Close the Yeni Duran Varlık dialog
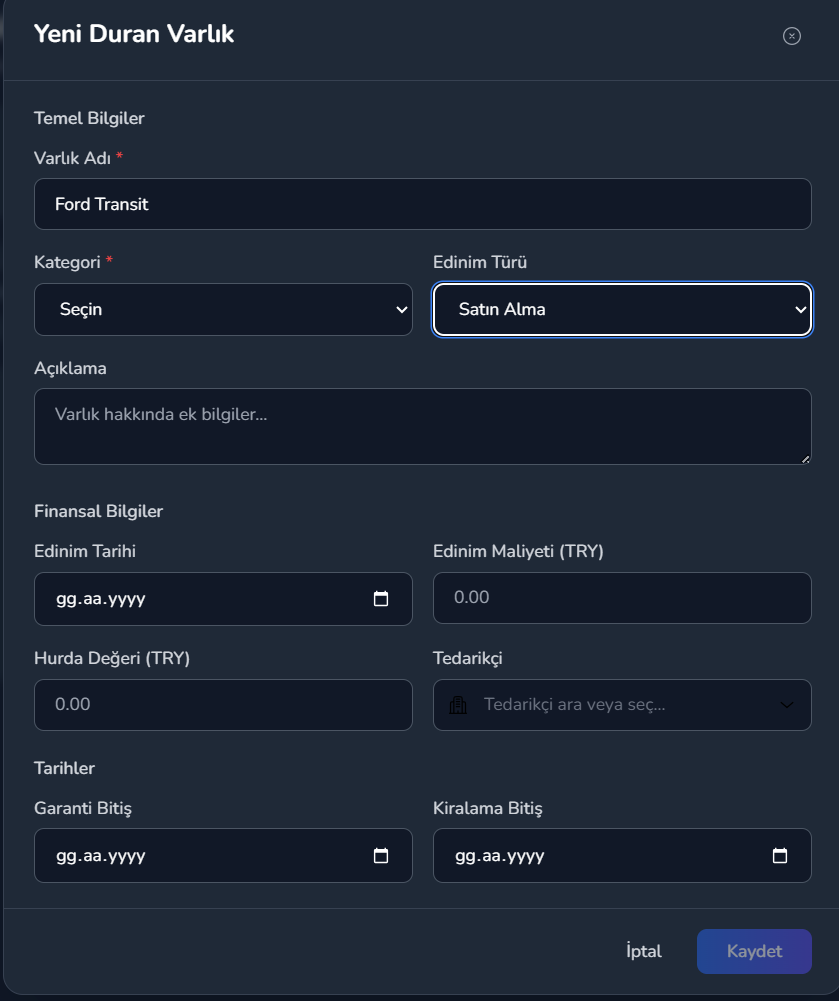839x1001 pixels. (792, 36)
